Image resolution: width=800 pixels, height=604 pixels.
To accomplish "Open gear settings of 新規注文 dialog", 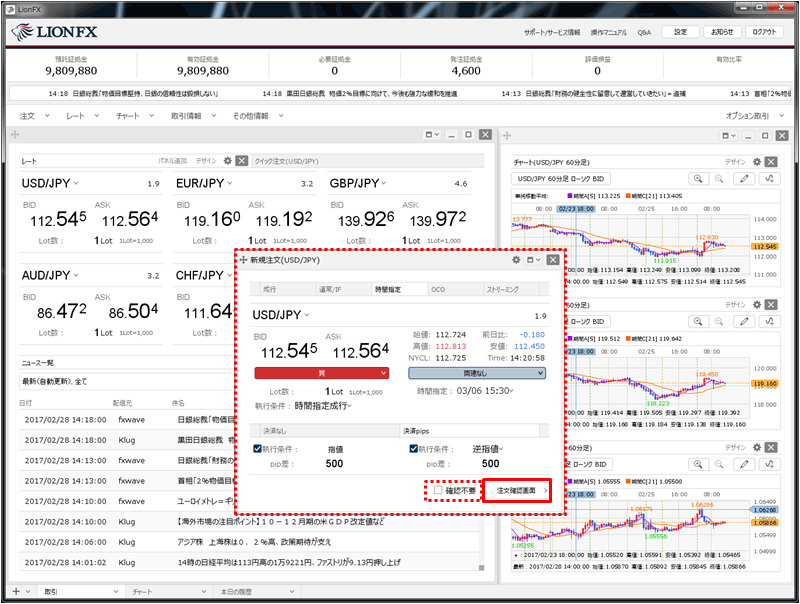I will pyautogui.click(x=516, y=260).
